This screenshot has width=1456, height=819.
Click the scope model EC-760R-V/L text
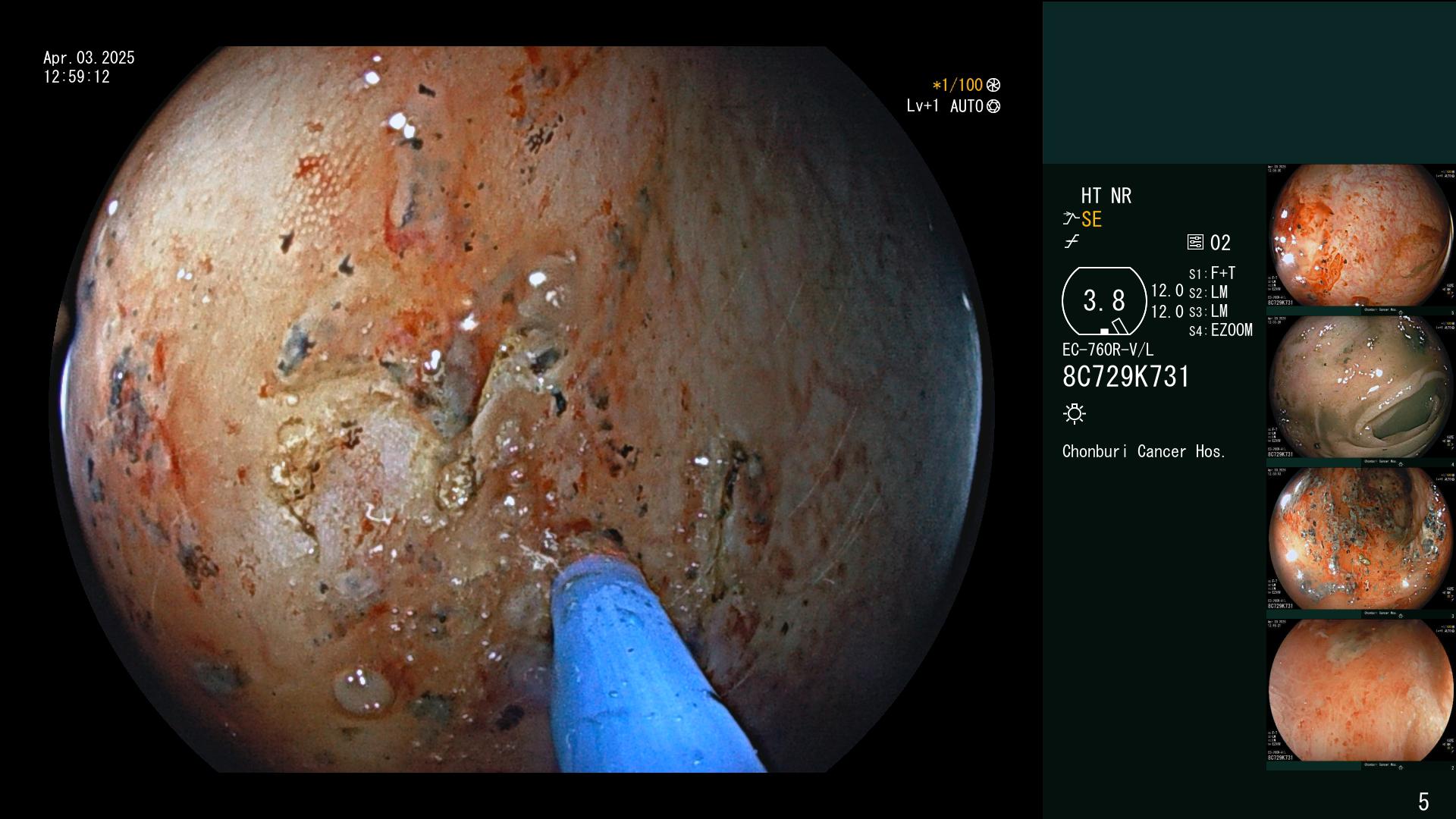pos(1108,350)
